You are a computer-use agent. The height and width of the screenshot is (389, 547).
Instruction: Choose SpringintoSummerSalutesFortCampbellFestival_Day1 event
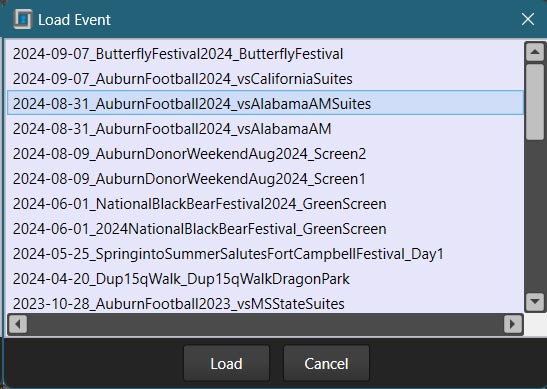265,254
